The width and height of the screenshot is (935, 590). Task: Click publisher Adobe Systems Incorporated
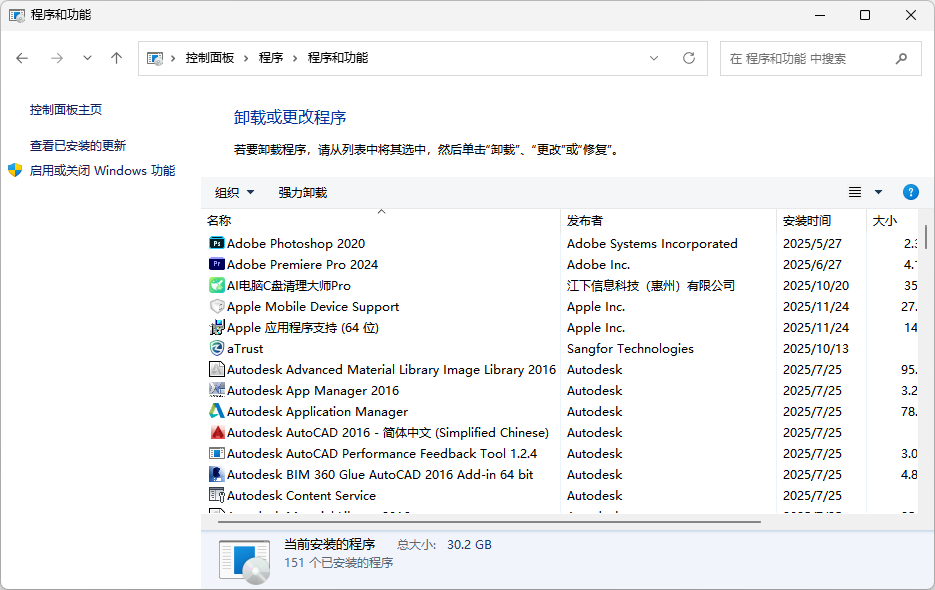click(652, 243)
